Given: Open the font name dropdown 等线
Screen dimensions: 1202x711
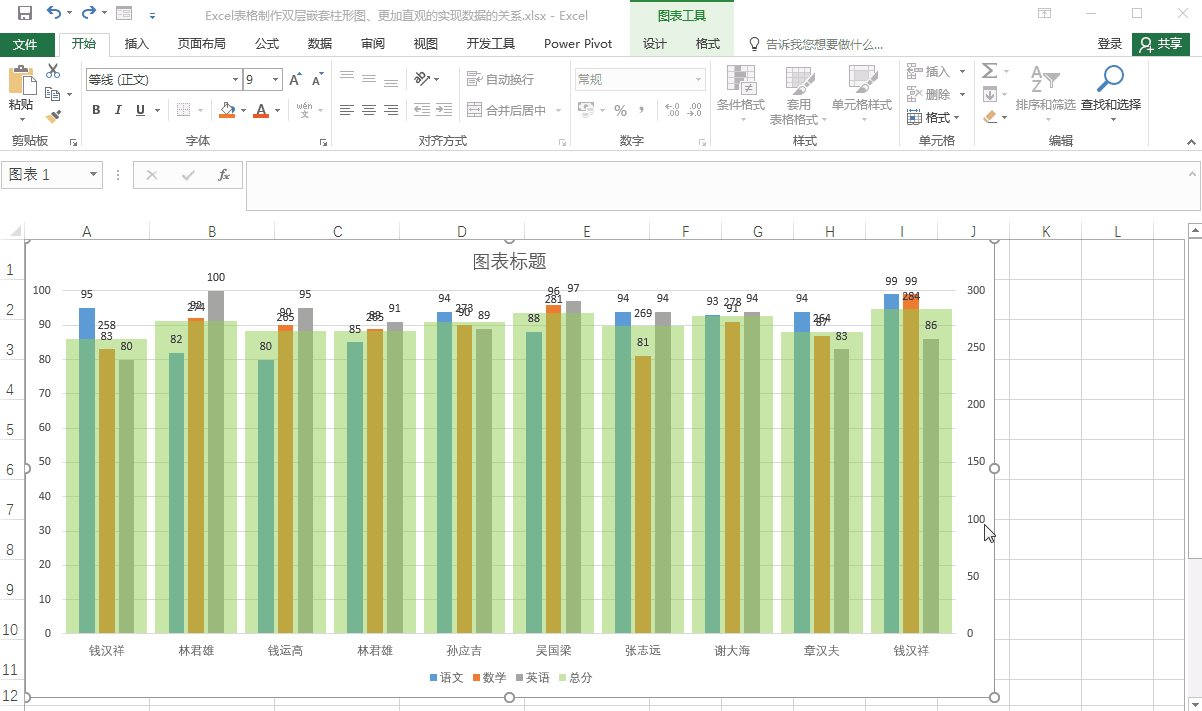Looking at the screenshot, I should 236,79.
